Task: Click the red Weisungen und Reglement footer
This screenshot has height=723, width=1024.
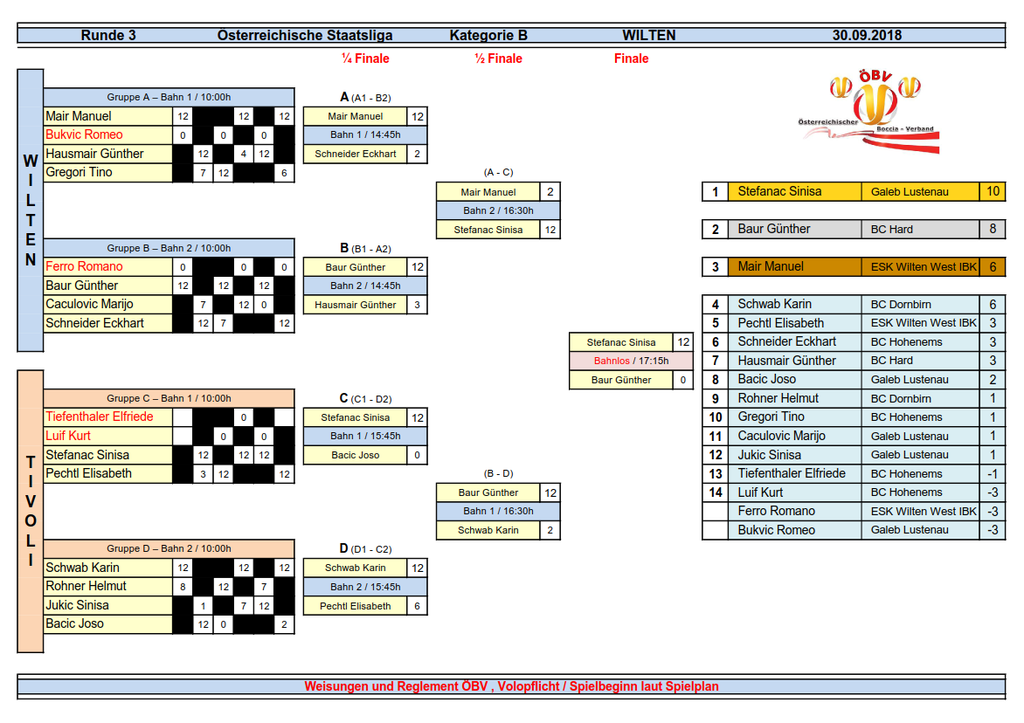Action: [511, 687]
